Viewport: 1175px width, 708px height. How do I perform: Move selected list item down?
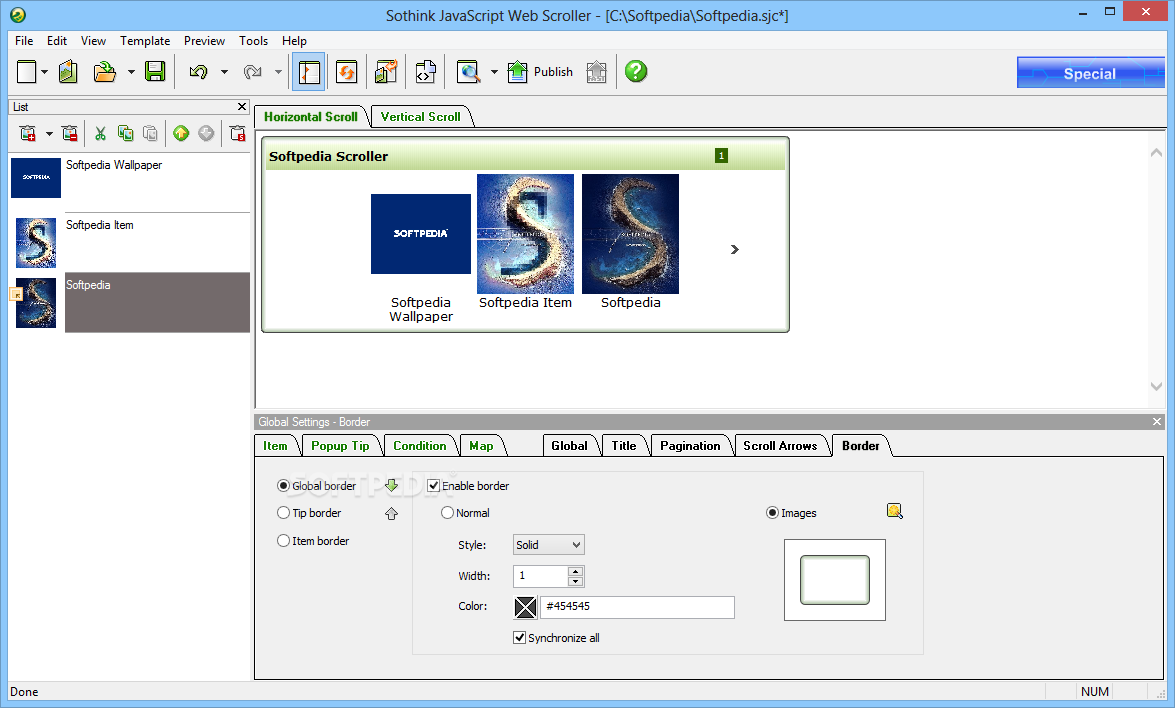pyautogui.click(x=206, y=133)
